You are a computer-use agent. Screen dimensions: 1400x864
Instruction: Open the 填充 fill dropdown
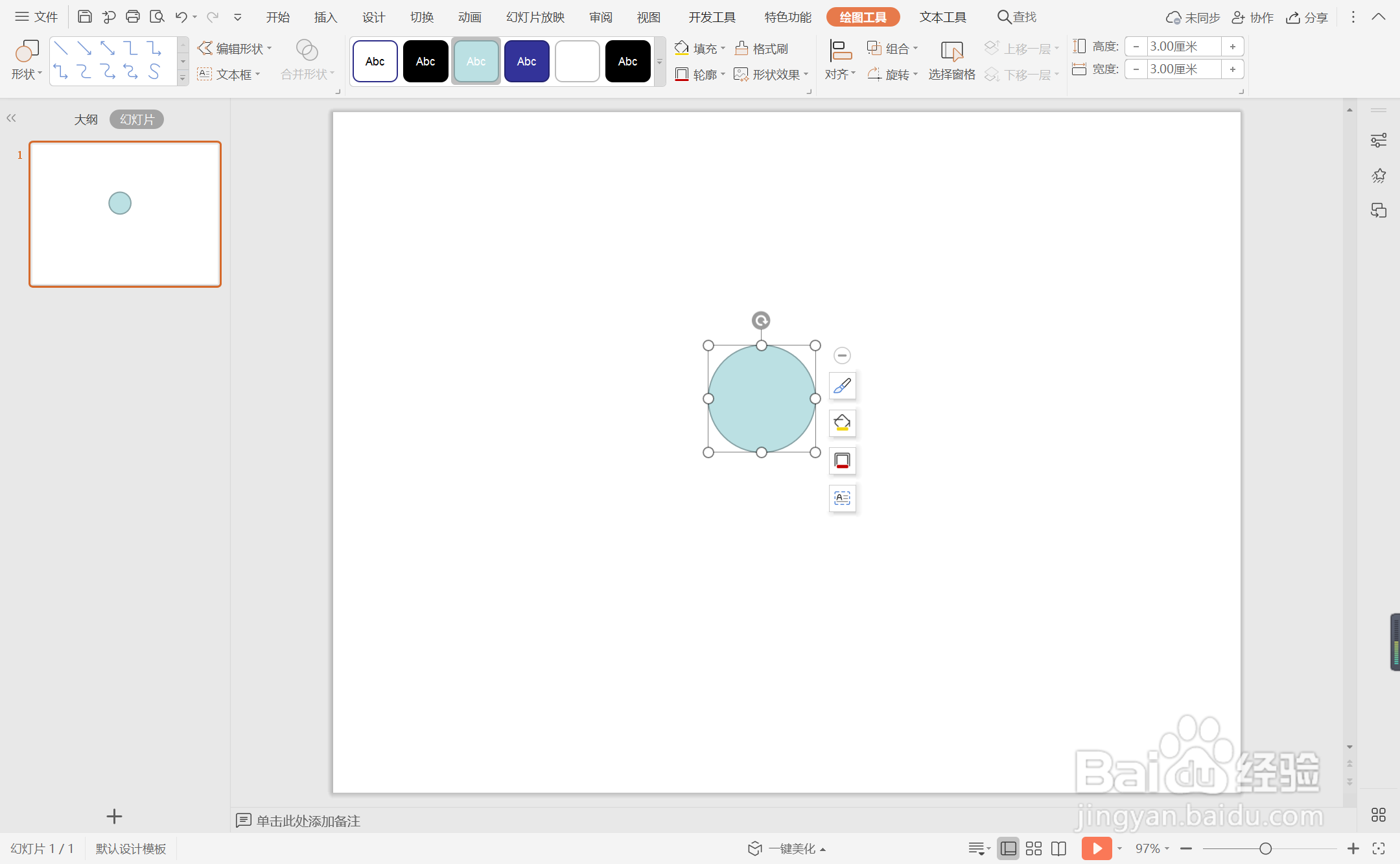(x=700, y=49)
